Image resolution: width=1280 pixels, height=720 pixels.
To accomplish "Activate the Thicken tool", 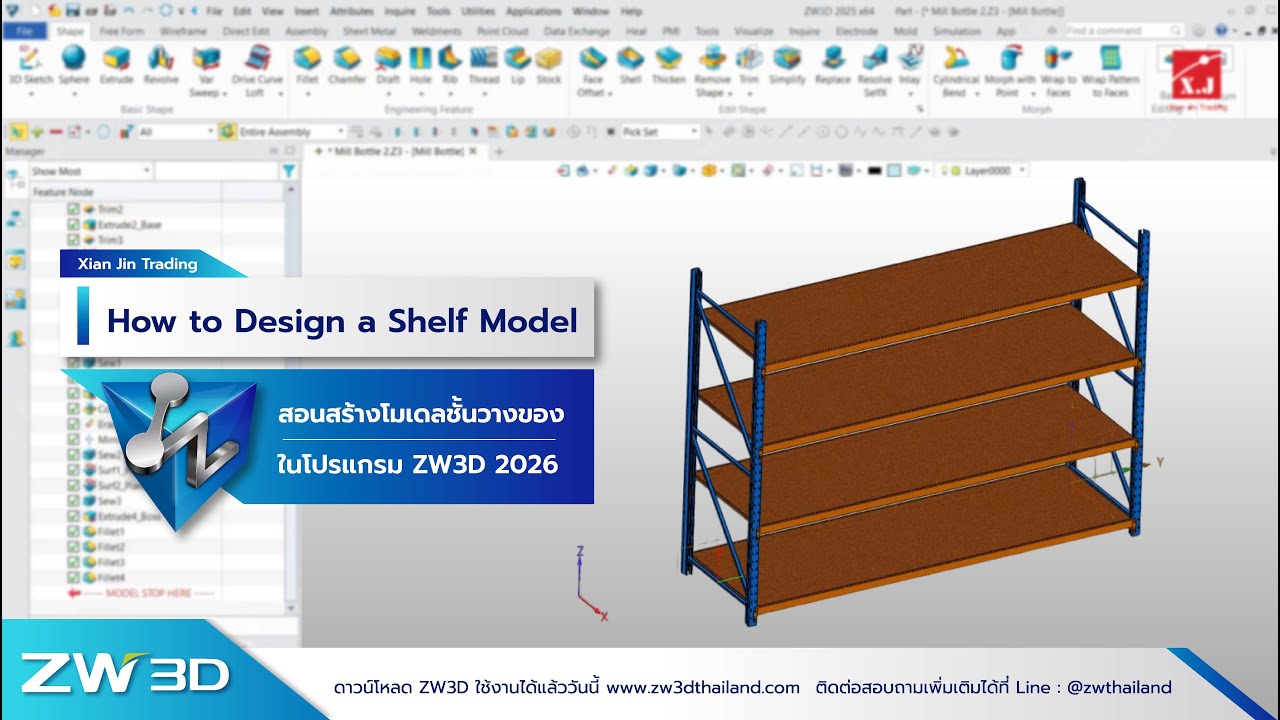I will [x=668, y=67].
